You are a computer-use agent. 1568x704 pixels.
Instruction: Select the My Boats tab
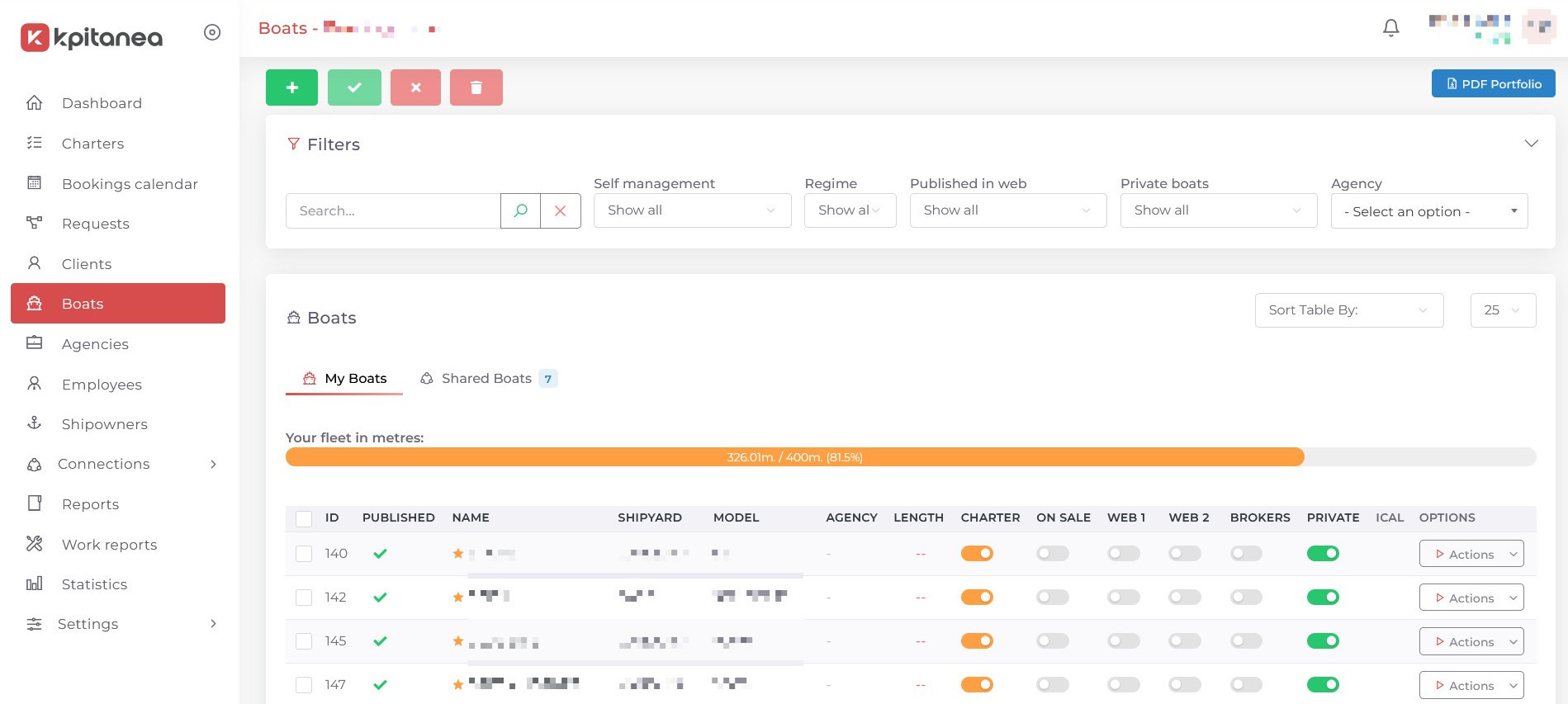pos(344,379)
